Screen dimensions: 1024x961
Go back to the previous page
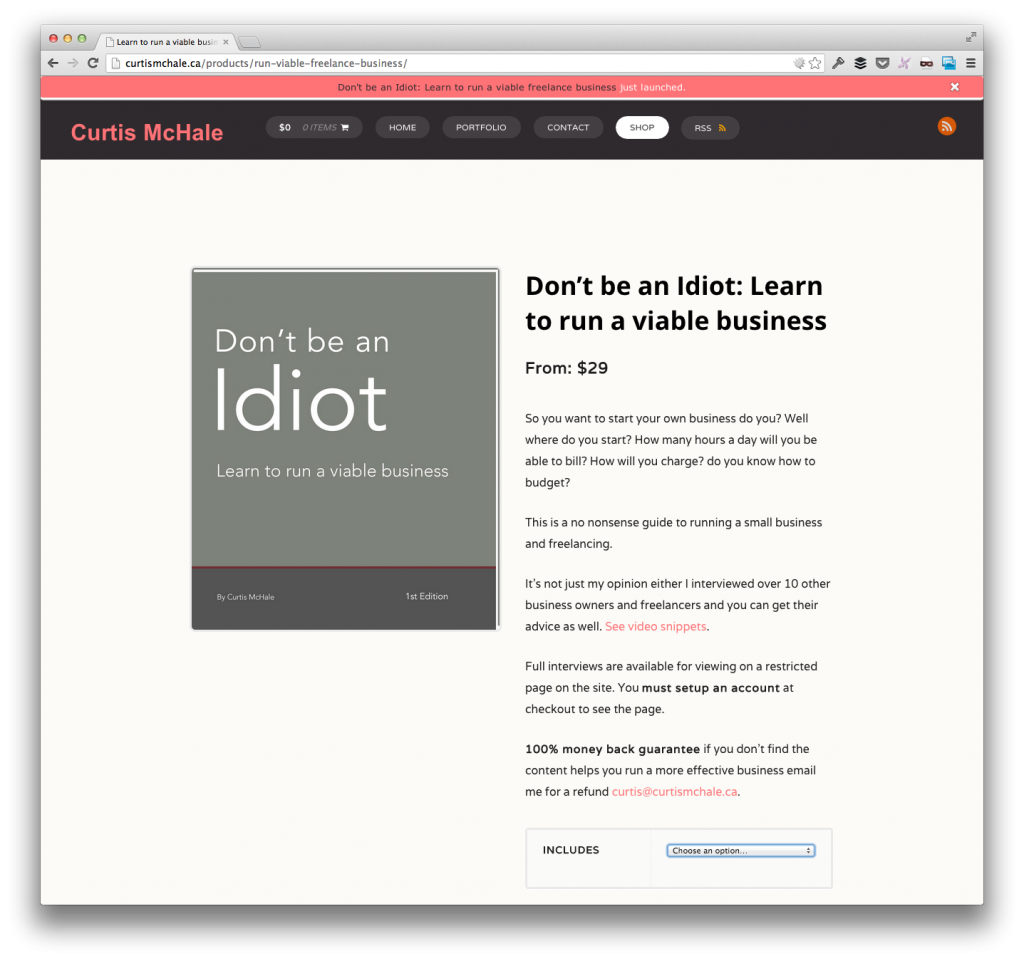click(x=53, y=63)
